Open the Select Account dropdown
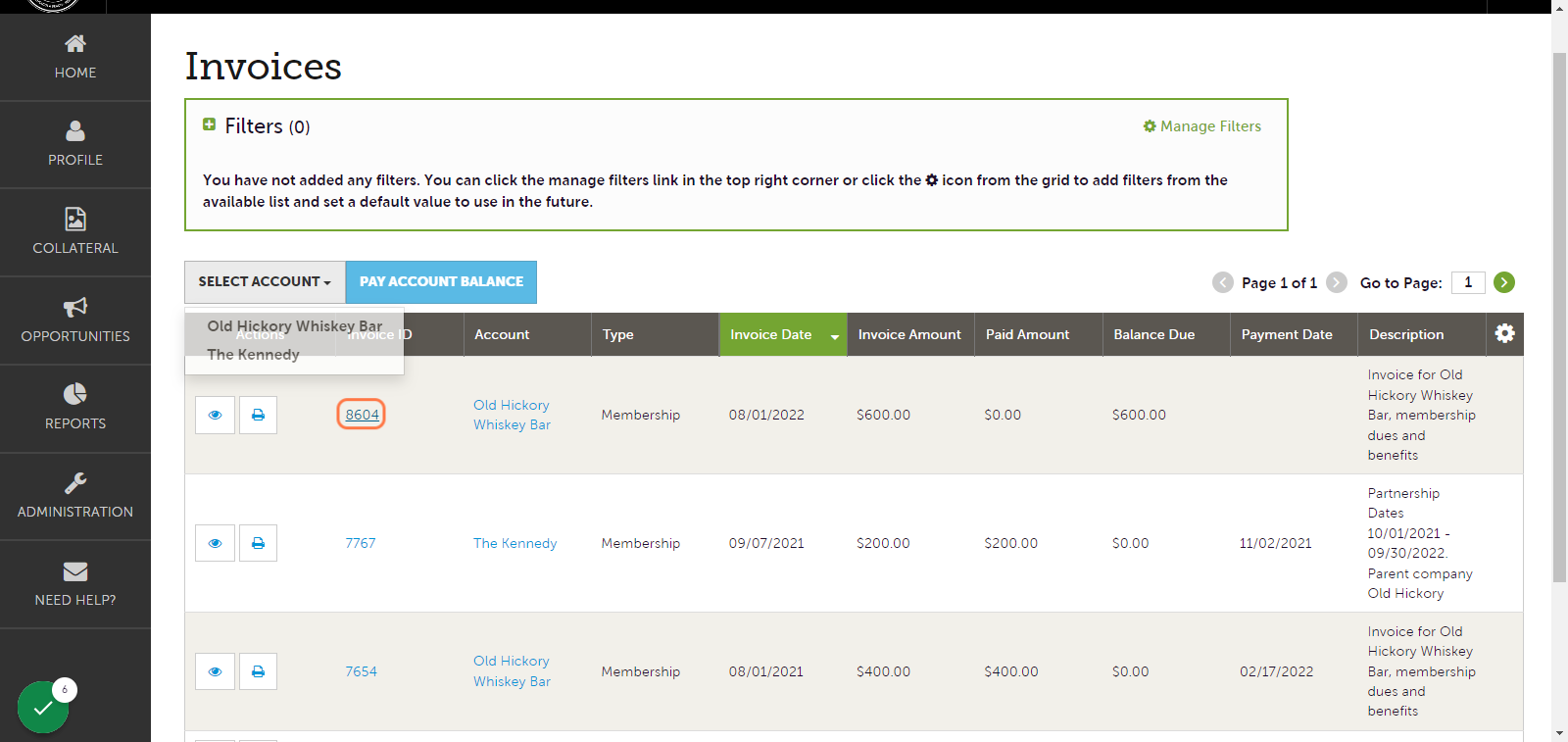1568x742 pixels. (265, 281)
